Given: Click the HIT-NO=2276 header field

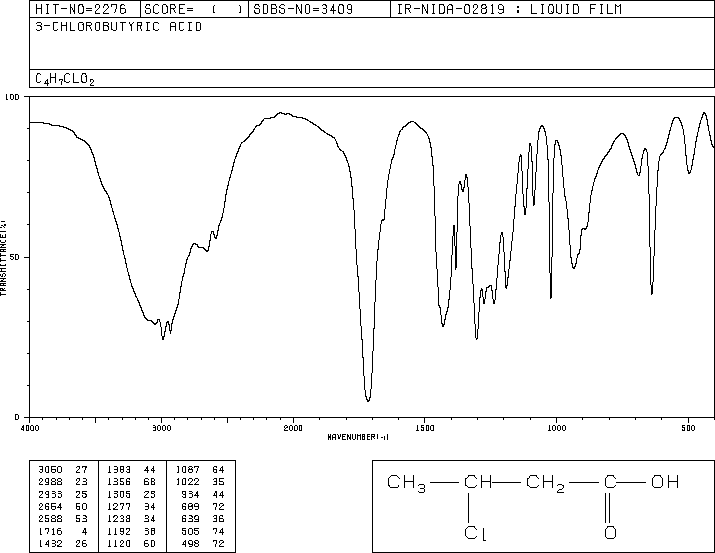Looking at the screenshot, I should [85, 9].
